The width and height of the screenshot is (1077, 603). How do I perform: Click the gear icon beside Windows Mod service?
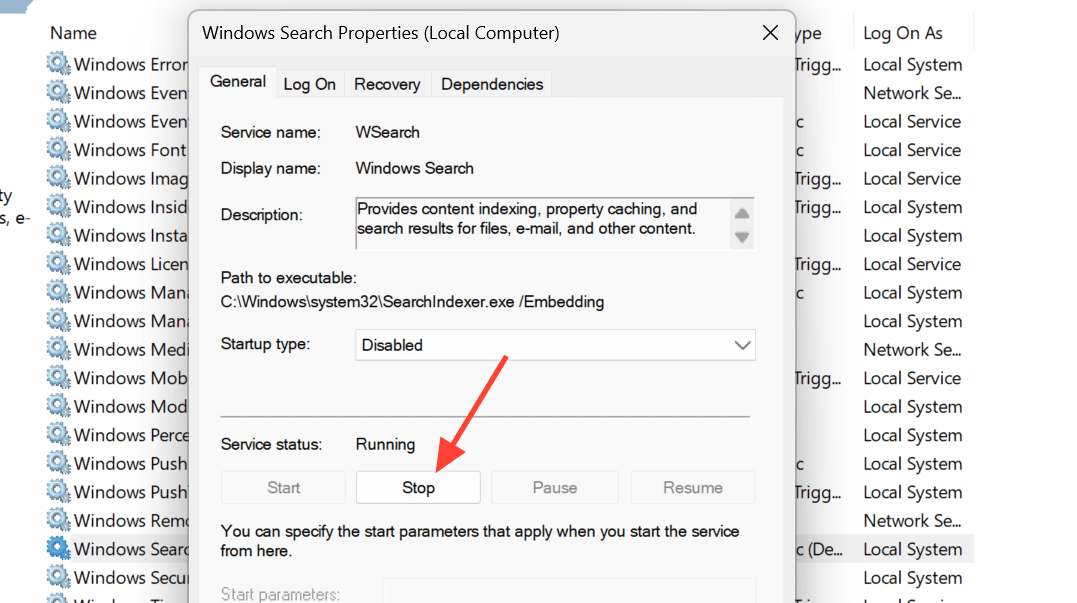coord(58,406)
